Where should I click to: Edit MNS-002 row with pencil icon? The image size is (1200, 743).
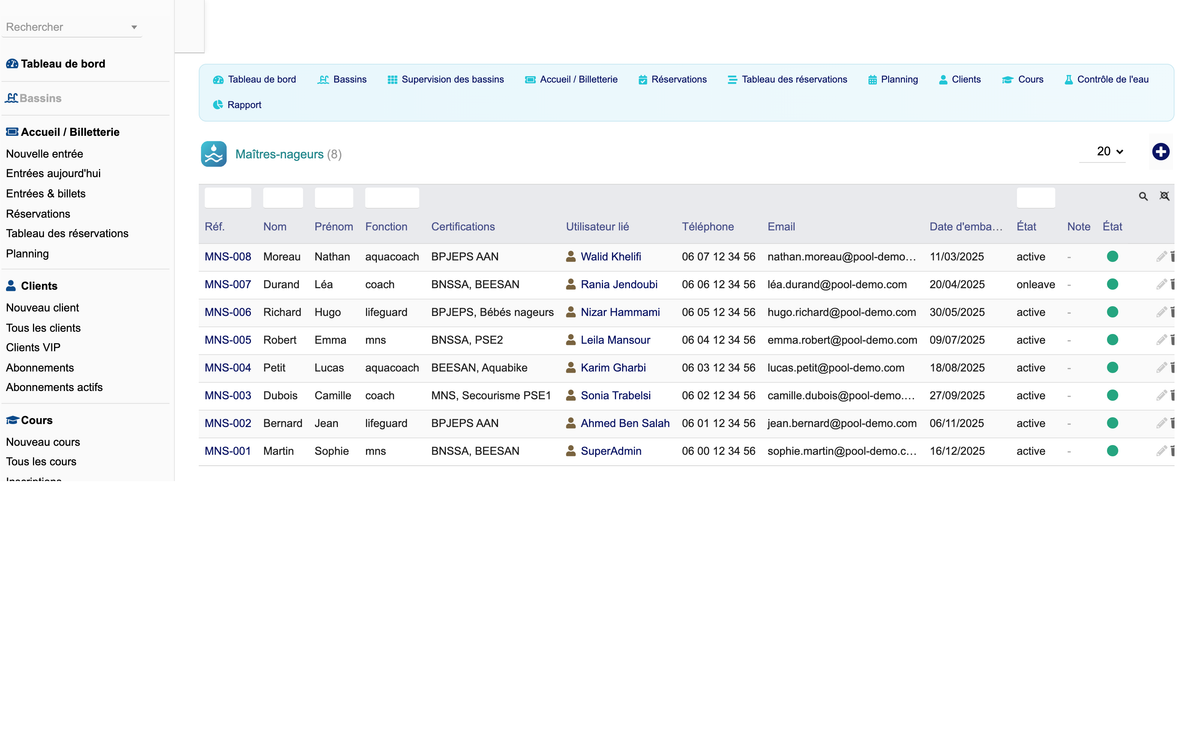[x=1161, y=424]
